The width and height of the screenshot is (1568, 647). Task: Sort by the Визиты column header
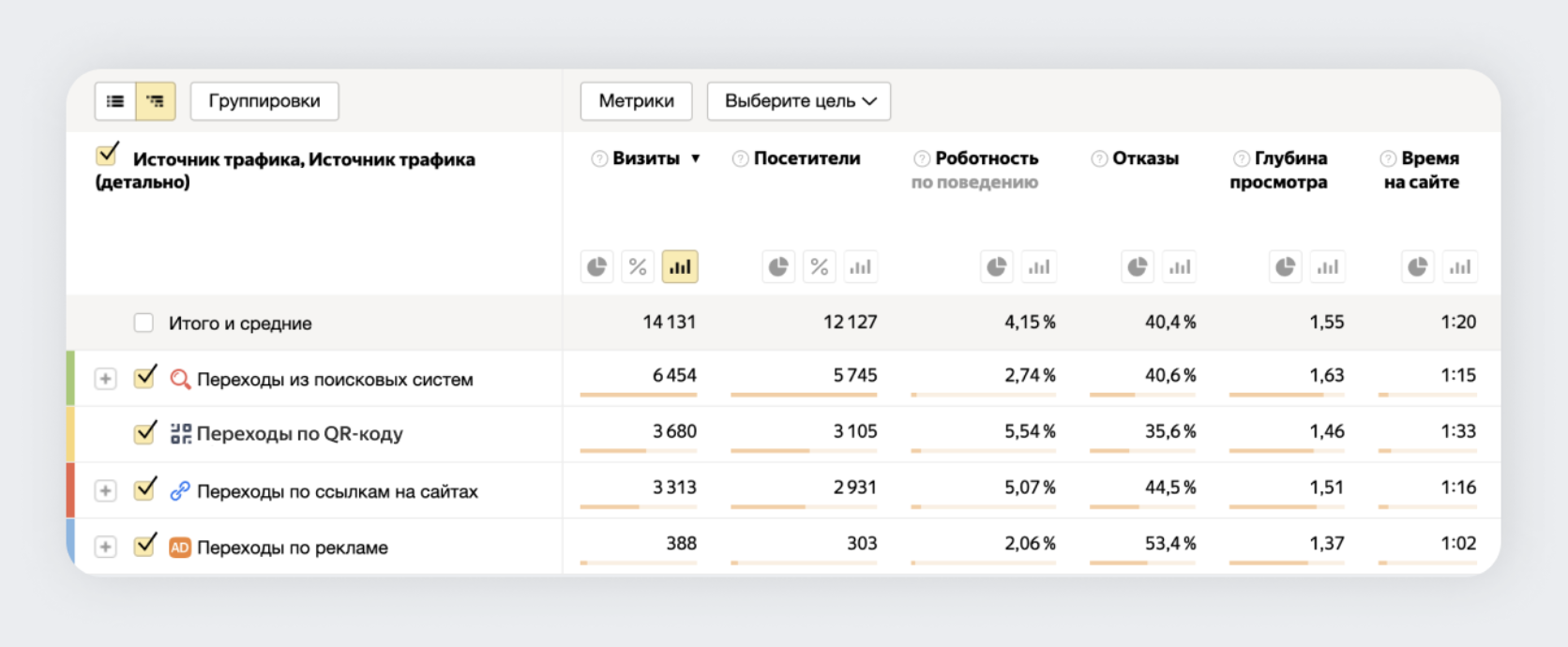[x=646, y=158]
